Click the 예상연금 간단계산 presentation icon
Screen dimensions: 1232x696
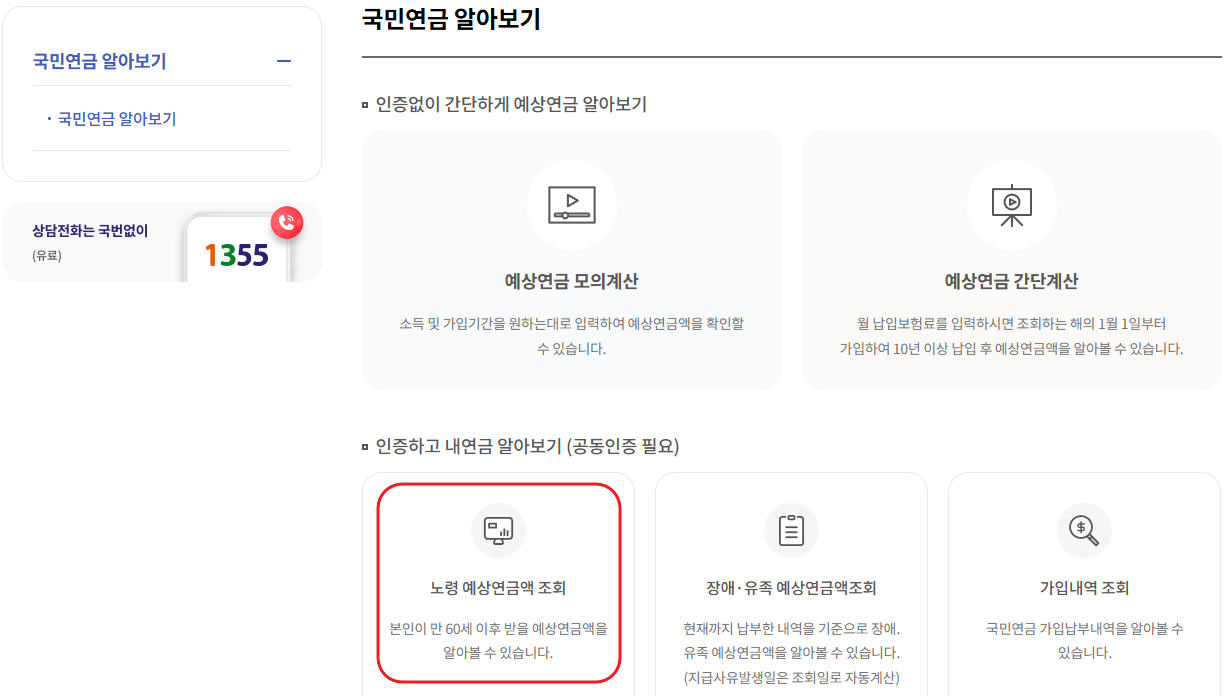click(x=1012, y=205)
